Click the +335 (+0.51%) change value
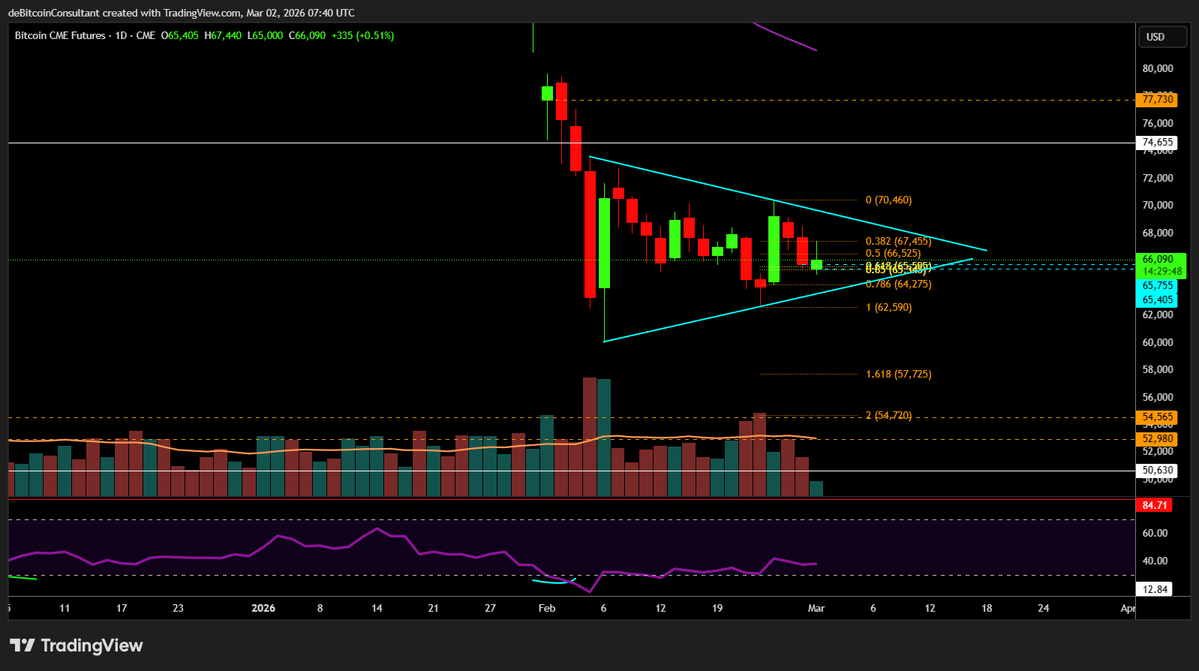This screenshot has height=671, width=1199. pos(362,35)
